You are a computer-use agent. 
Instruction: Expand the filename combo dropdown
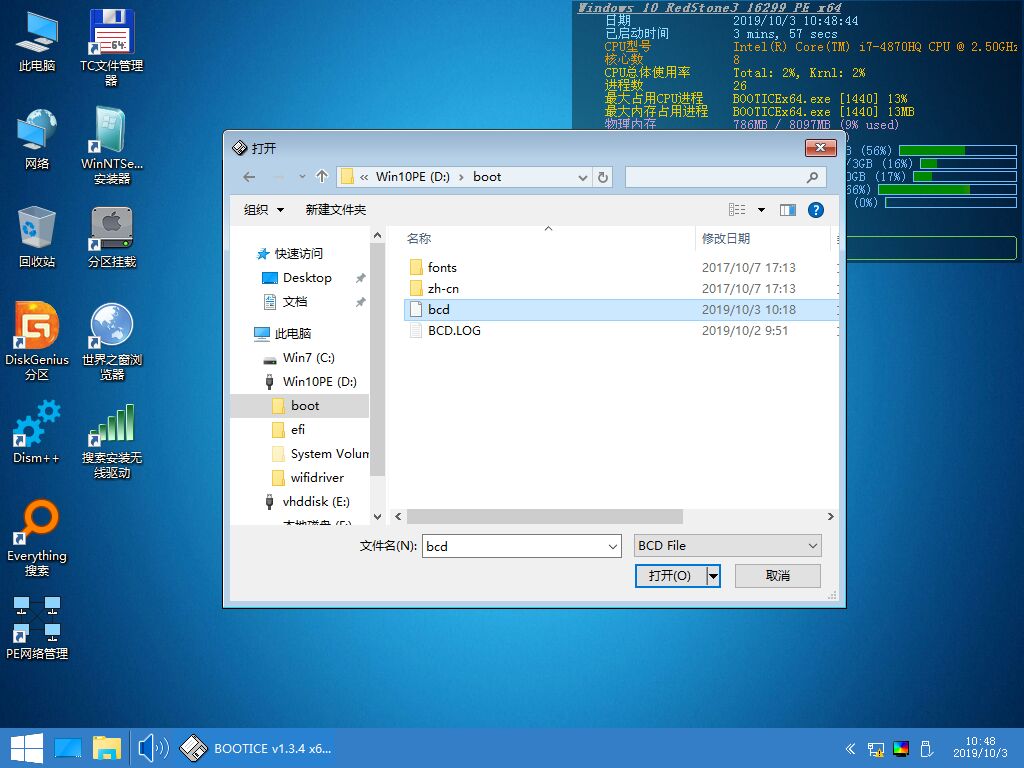(x=613, y=546)
